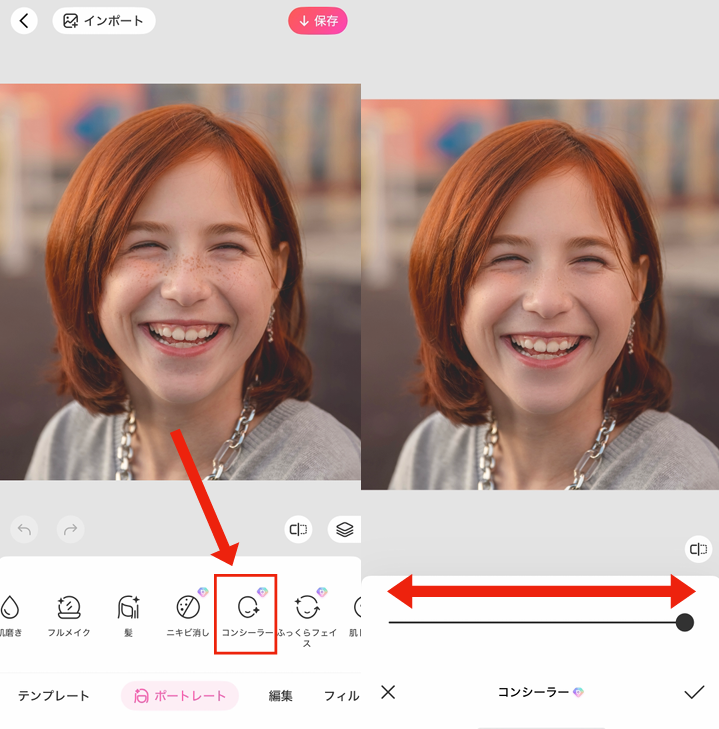Redo the last edit
The width and height of the screenshot is (719, 729).
(70, 529)
